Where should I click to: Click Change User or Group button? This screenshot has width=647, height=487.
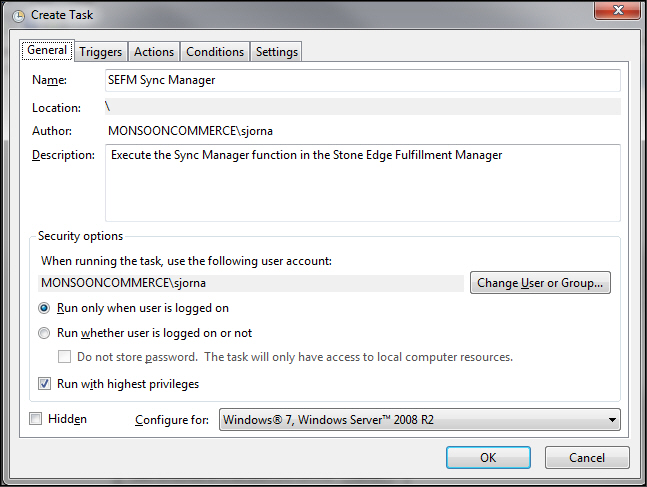point(540,283)
